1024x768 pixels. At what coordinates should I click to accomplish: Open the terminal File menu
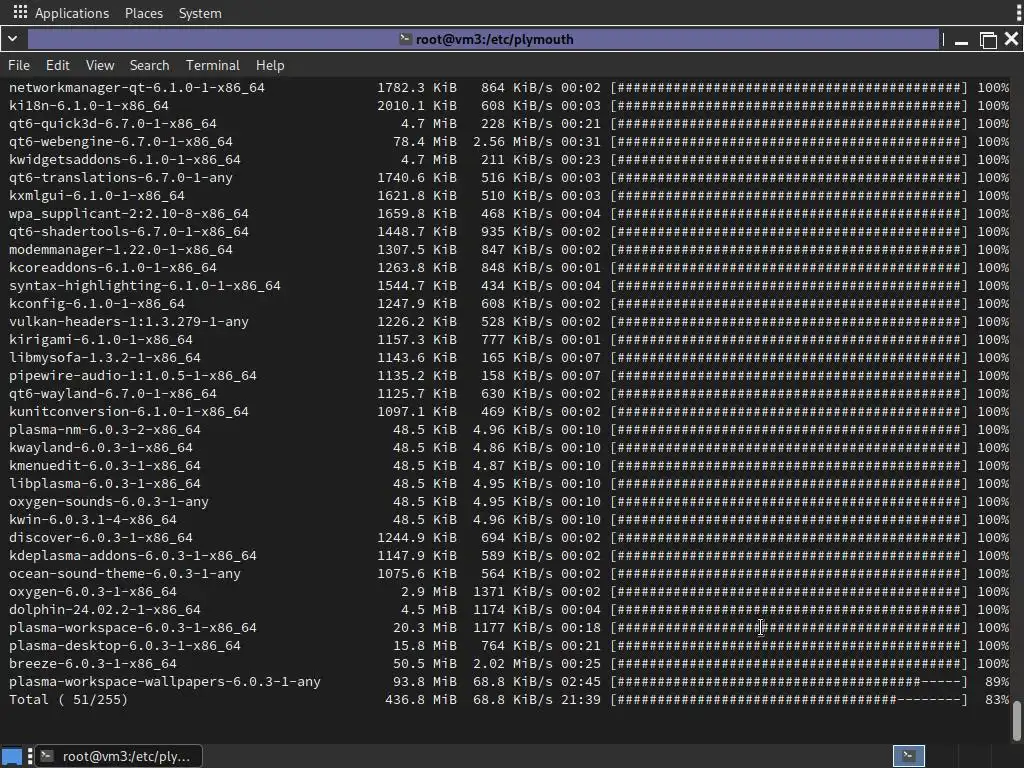pyautogui.click(x=19, y=65)
